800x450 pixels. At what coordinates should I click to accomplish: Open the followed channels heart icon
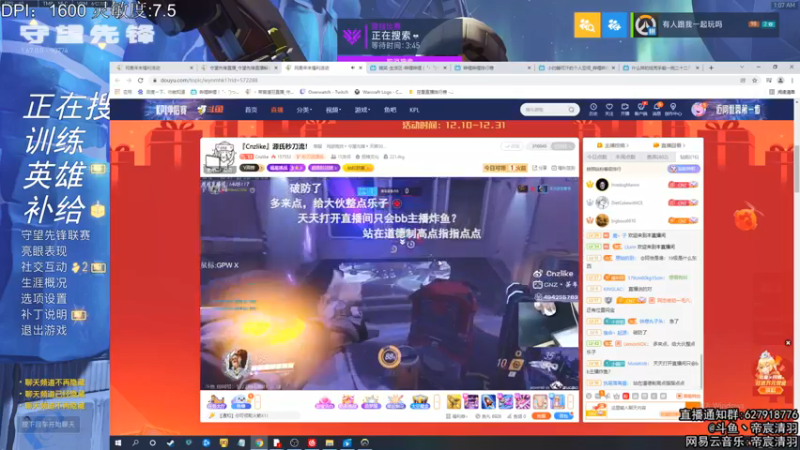(x=609, y=109)
